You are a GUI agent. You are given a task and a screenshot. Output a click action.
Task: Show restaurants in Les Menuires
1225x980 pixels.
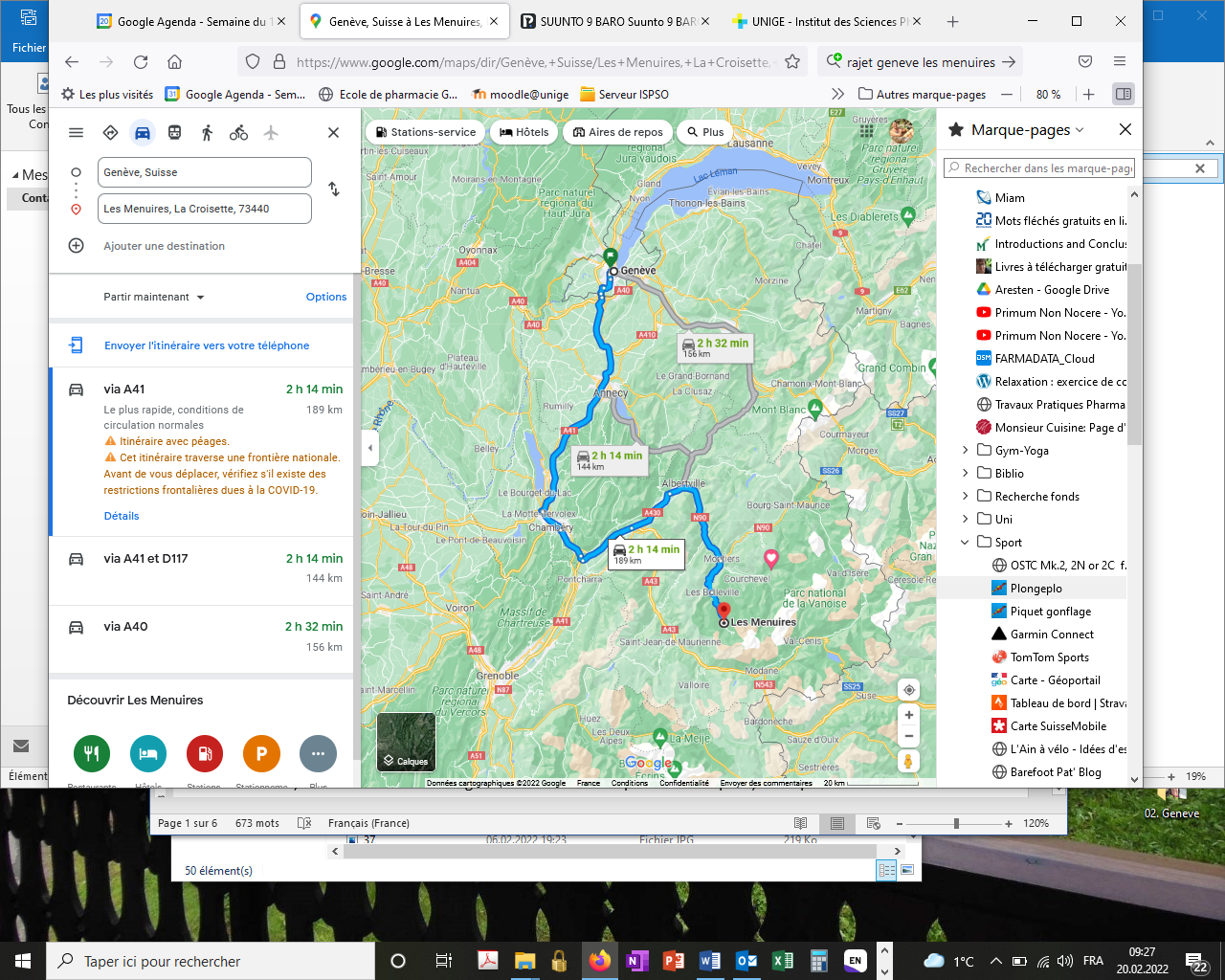[x=92, y=754]
